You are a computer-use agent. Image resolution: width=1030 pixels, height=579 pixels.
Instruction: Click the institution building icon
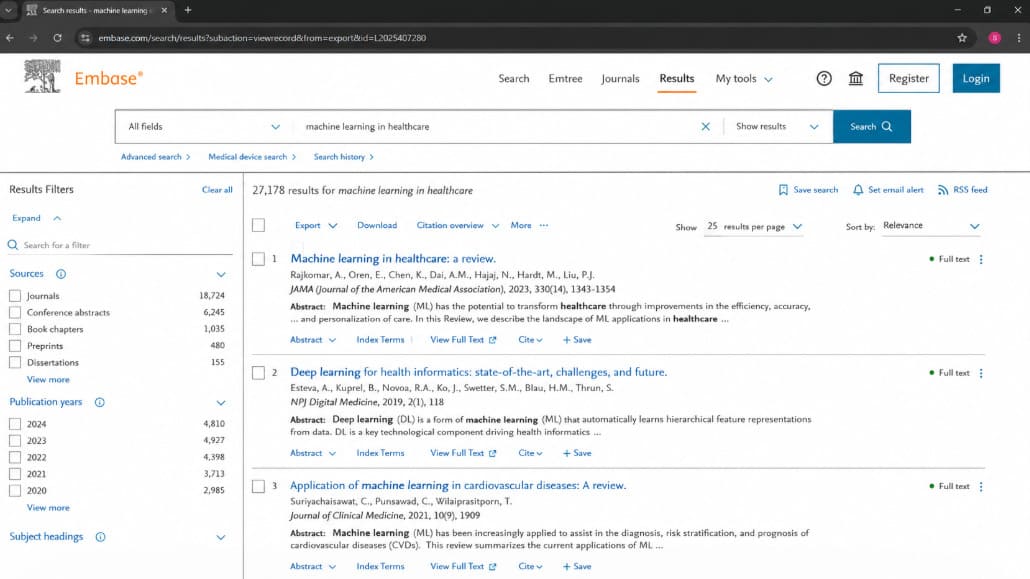(x=855, y=78)
